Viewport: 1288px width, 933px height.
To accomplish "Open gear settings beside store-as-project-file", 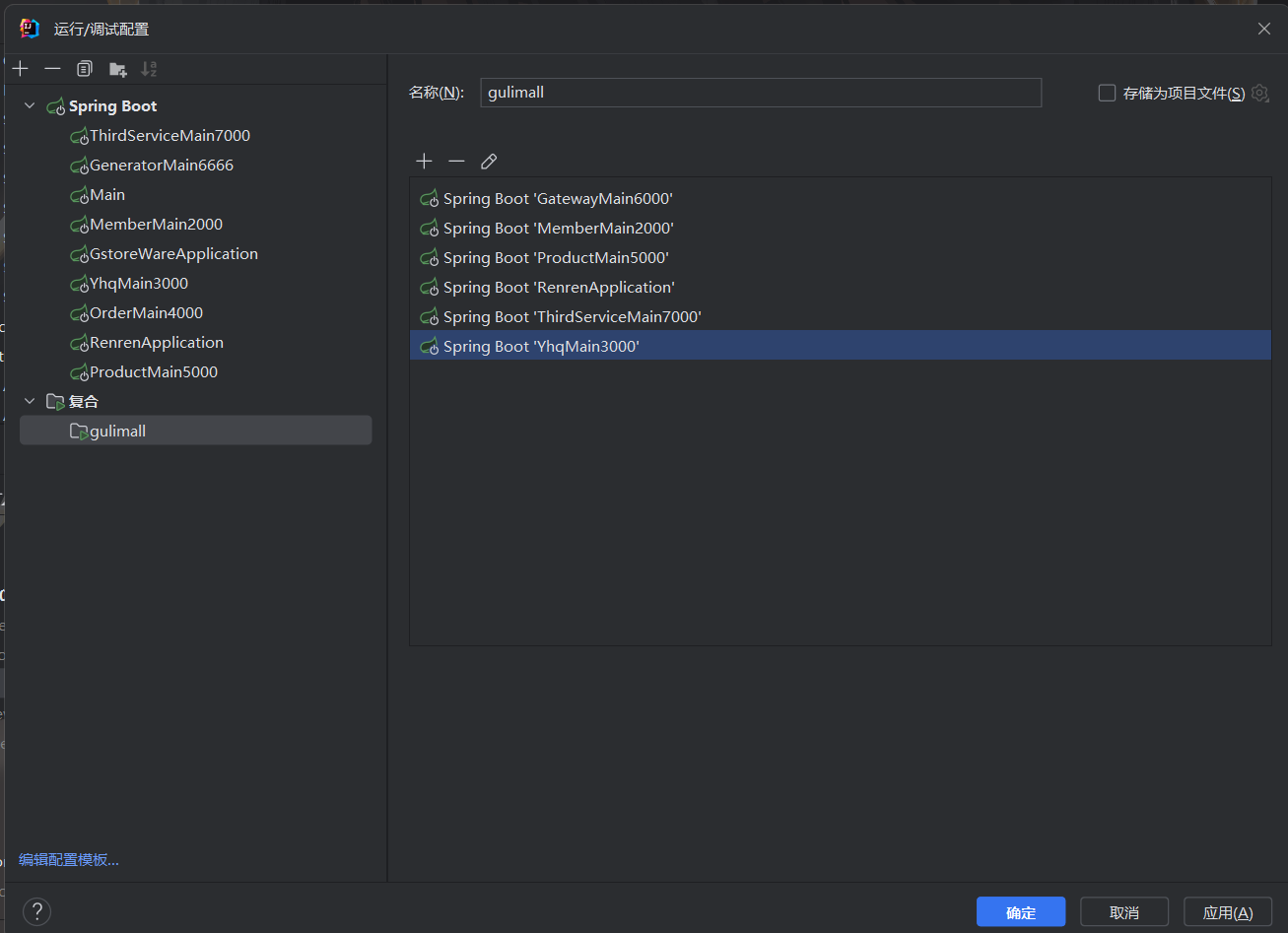I will [1259, 93].
